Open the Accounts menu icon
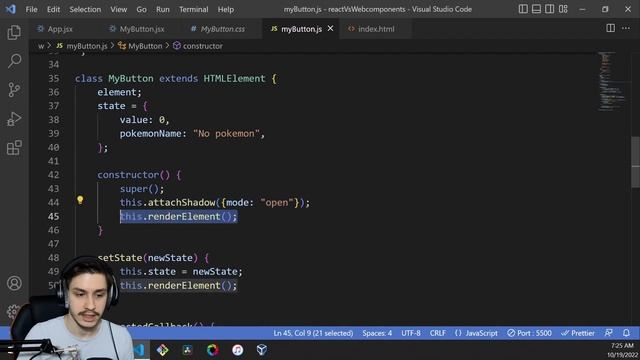 click(x=14, y=283)
